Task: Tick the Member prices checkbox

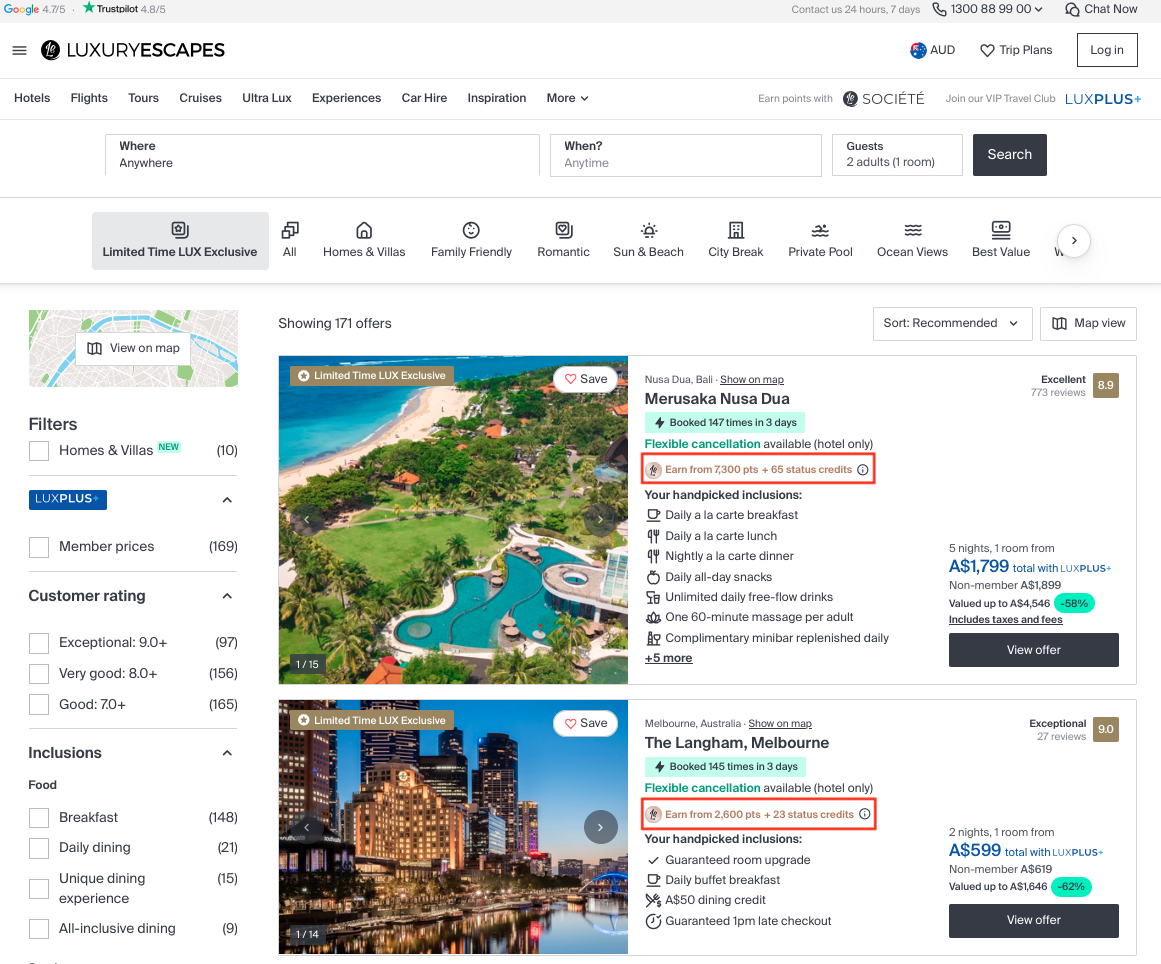Action: (x=39, y=547)
